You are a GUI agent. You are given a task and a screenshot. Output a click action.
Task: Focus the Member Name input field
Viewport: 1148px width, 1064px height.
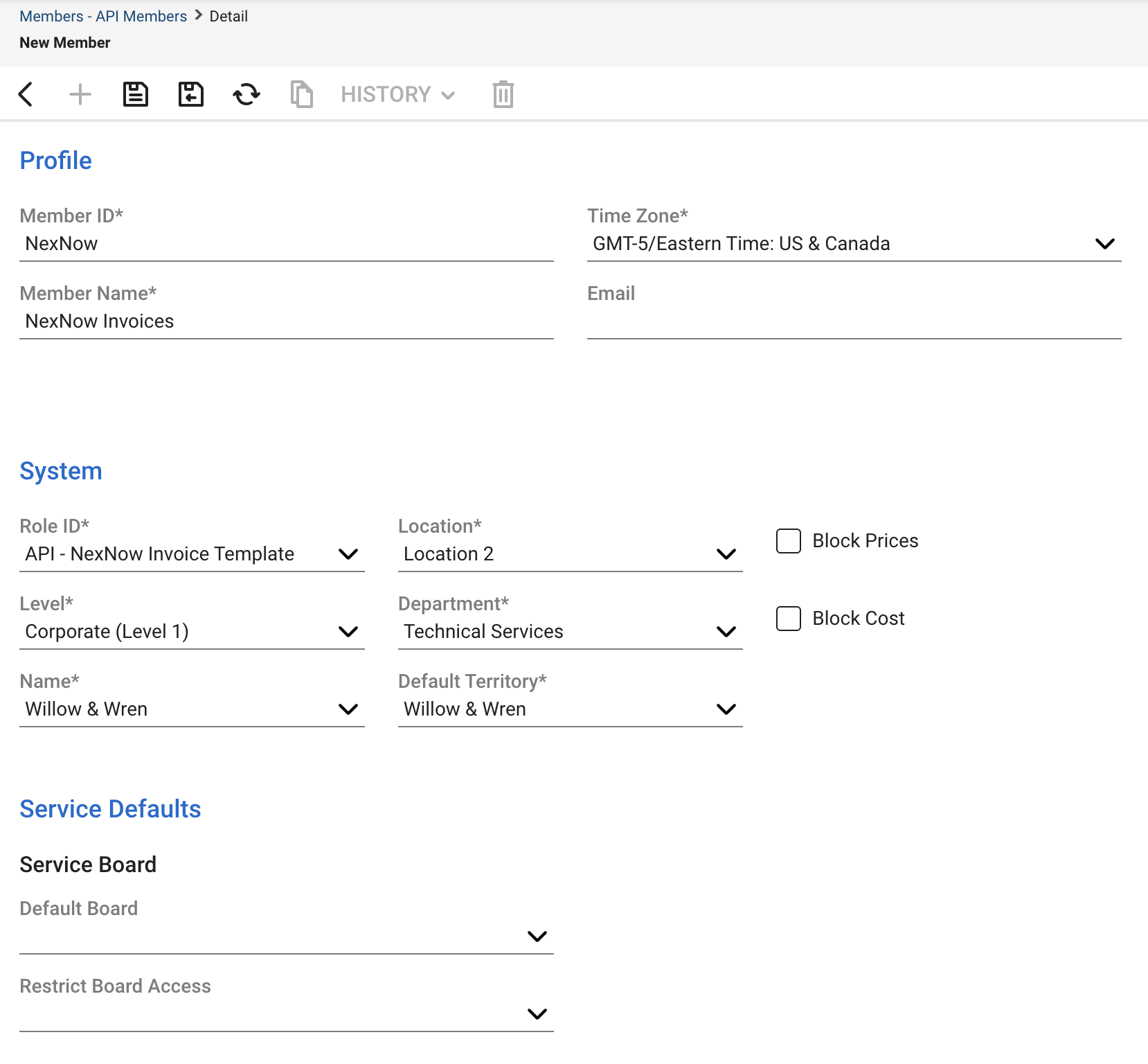pyautogui.click(x=286, y=321)
